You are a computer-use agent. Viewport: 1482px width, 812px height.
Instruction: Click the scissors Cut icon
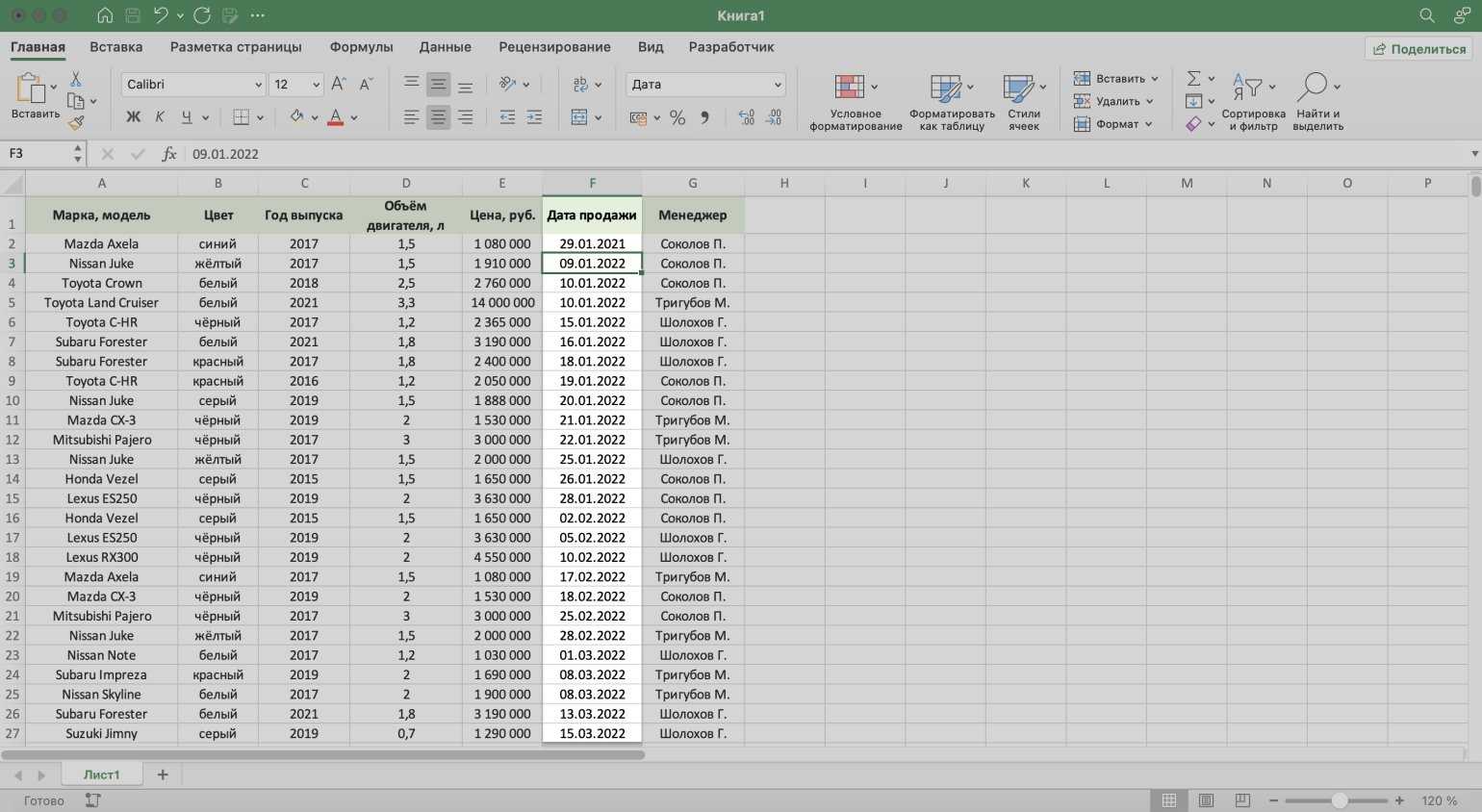[76, 79]
